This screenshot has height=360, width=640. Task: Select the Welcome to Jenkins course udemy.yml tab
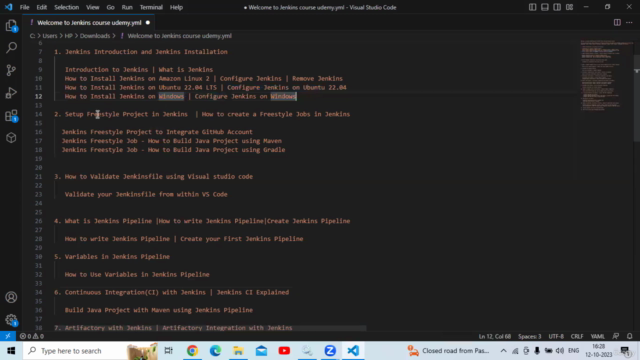89,23
